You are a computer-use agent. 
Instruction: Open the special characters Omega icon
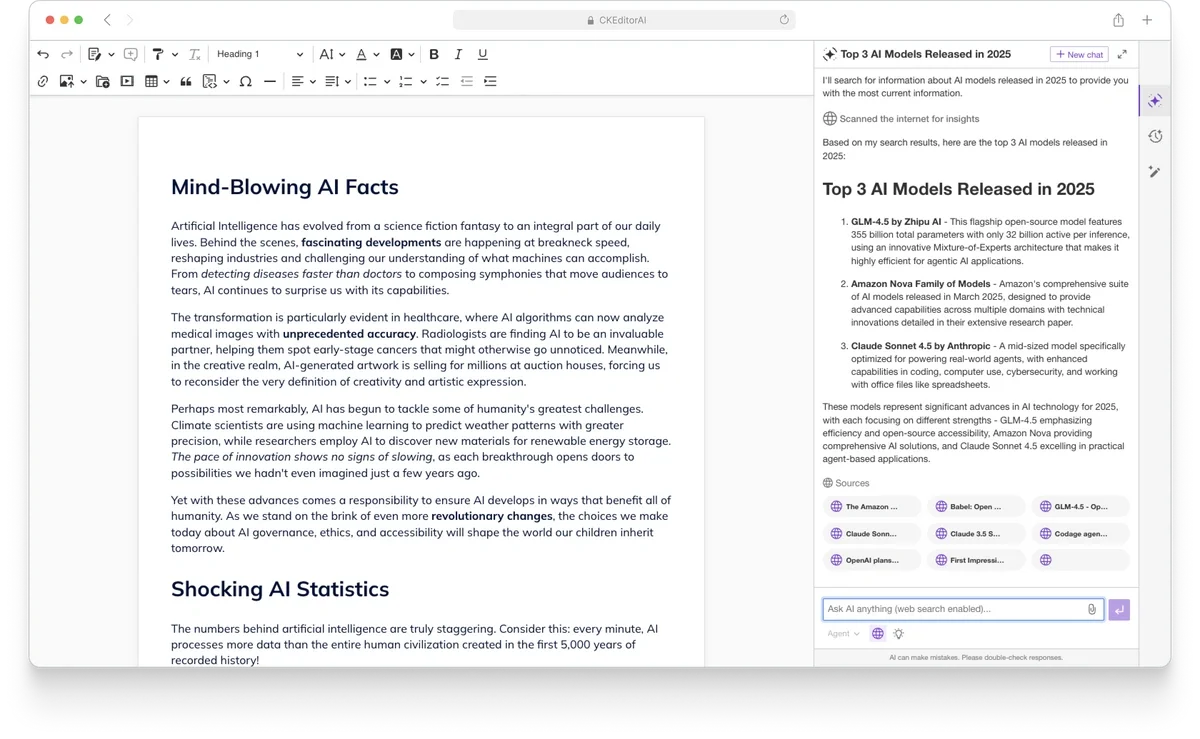[245, 81]
